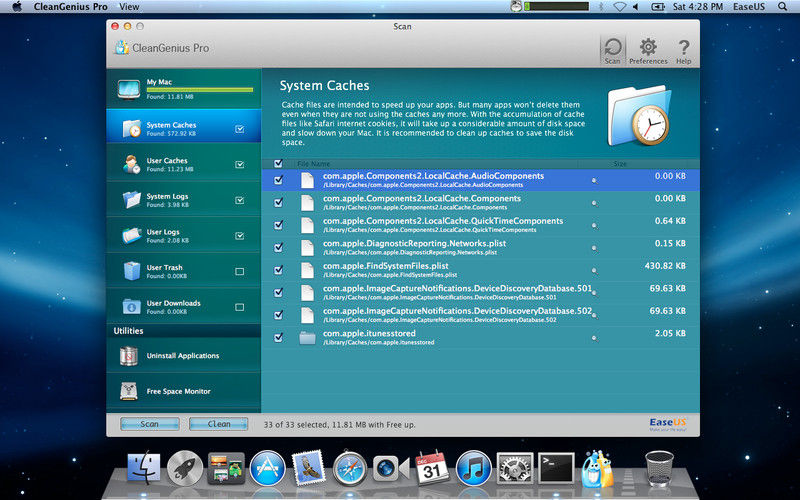800x500 pixels.
Task: Sort by File Name column header
Action: pyautogui.click(x=313, y=164)
